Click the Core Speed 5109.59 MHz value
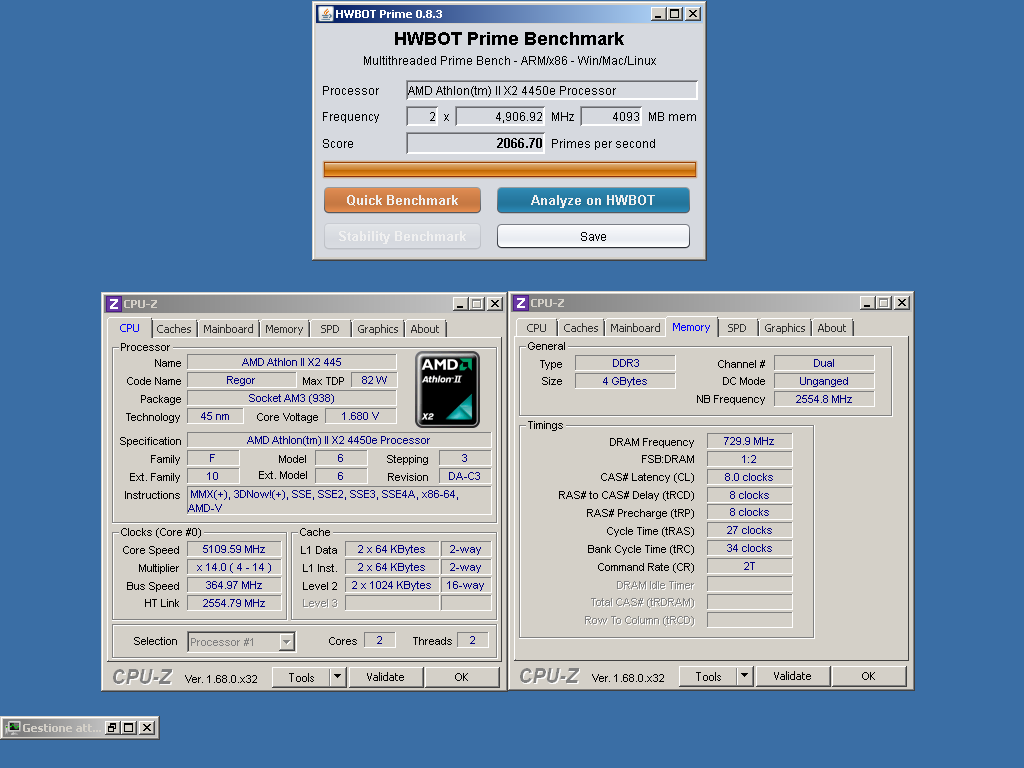Image resolution: width=1024 pixels, height=768 pixels. 234,549
